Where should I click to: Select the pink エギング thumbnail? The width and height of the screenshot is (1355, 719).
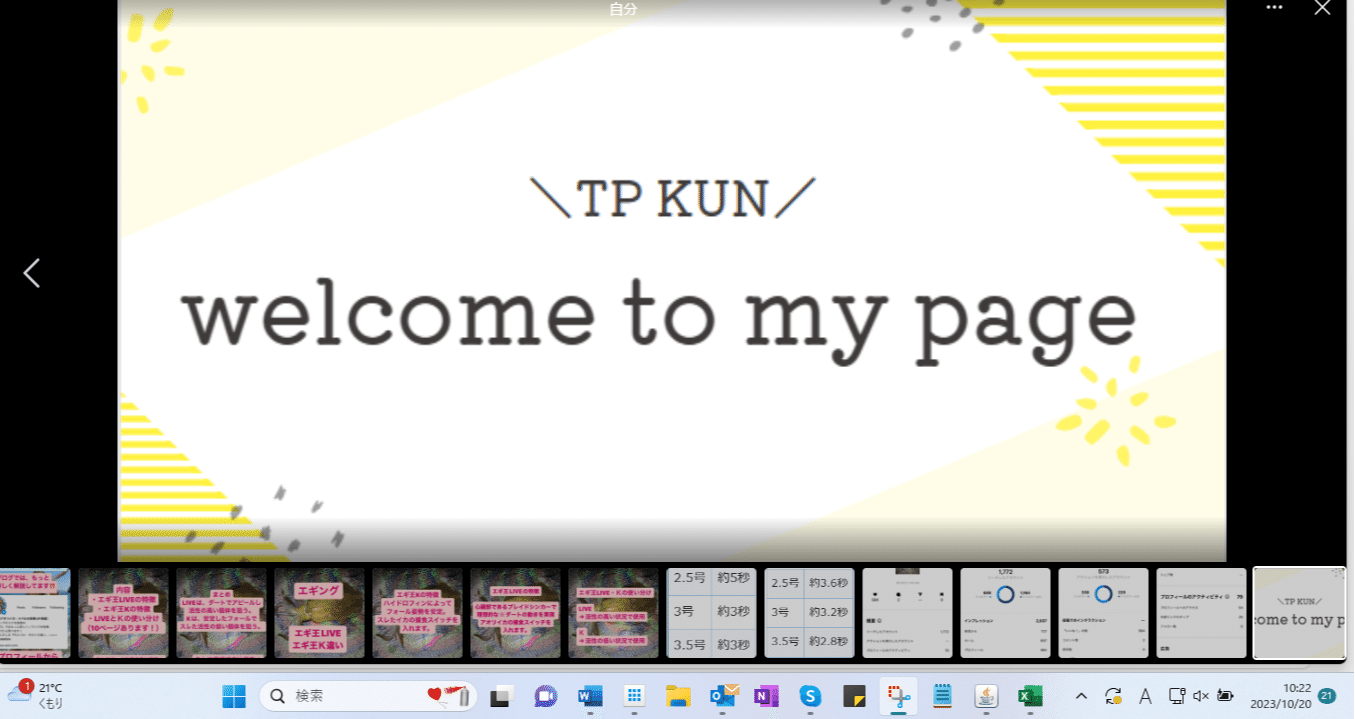coord(319,612)
